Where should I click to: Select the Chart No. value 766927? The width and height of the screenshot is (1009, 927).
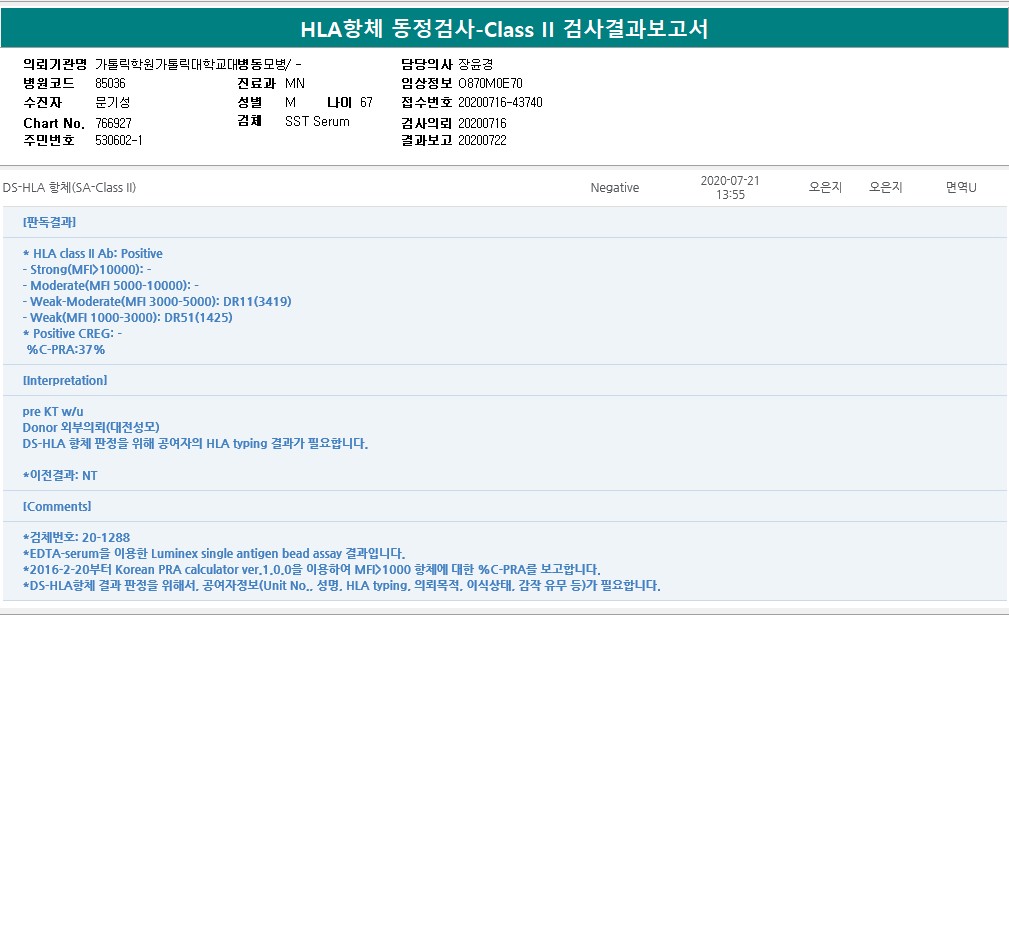click(x=113, y=123)
